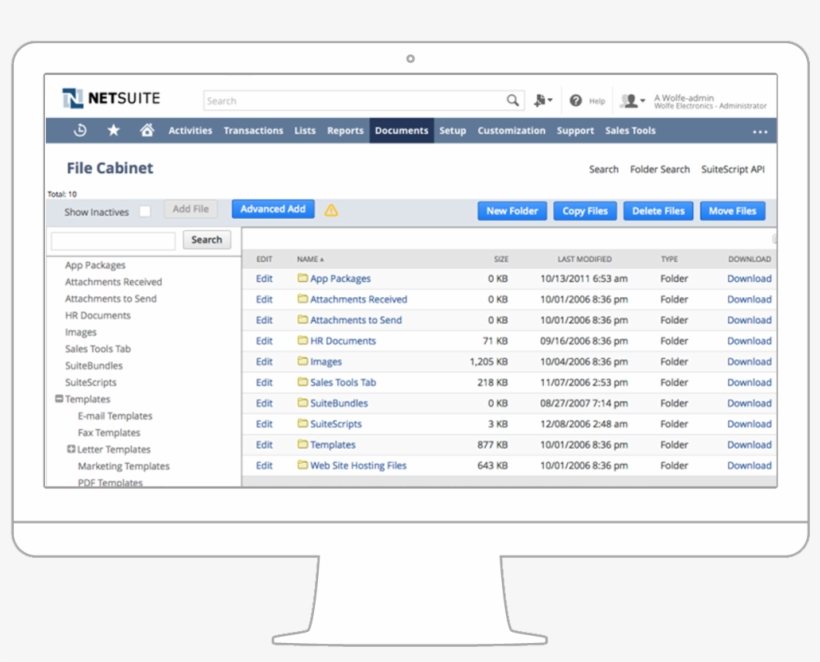Image resolution: width=820 pixels, height=662 pixels.
Task: Open the Transactions menu
Action: tap(253, 130)
